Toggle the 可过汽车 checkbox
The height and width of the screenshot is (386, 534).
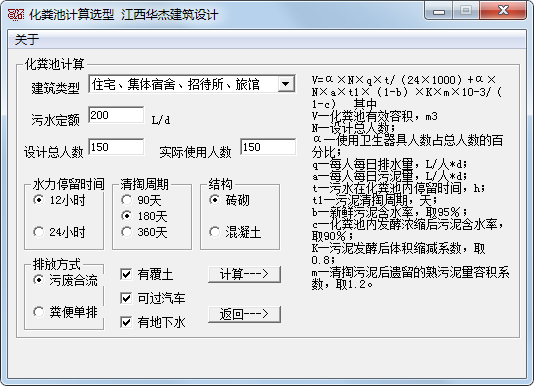coord(153,298)
